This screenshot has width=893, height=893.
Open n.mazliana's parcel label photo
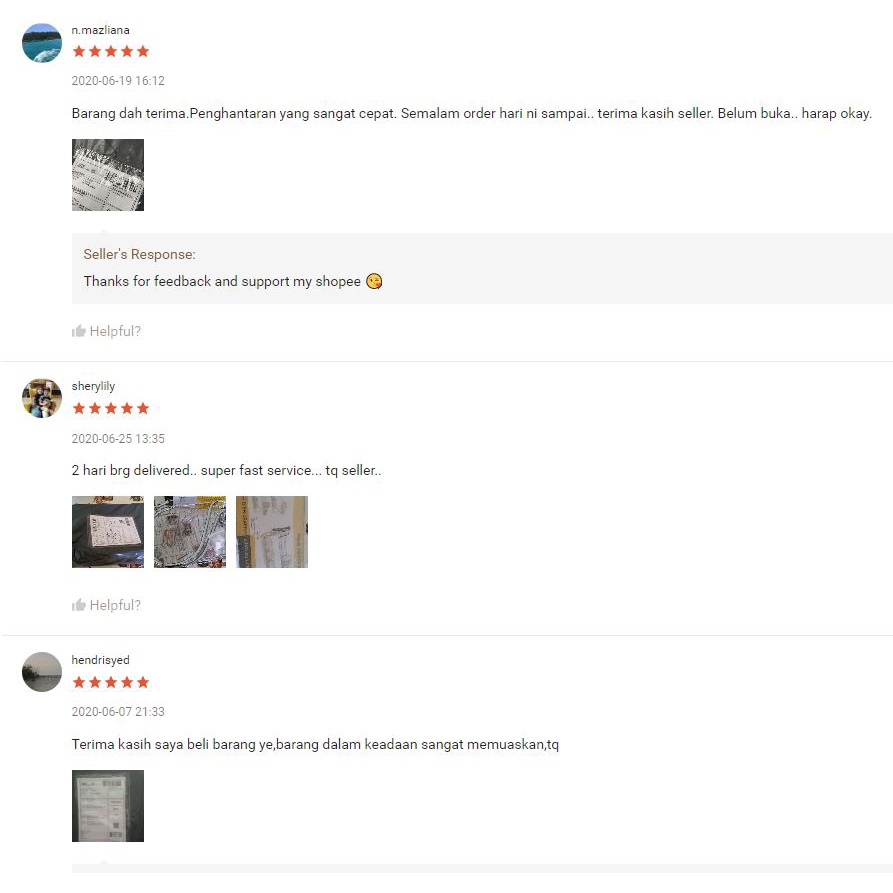tap(108, 175)
